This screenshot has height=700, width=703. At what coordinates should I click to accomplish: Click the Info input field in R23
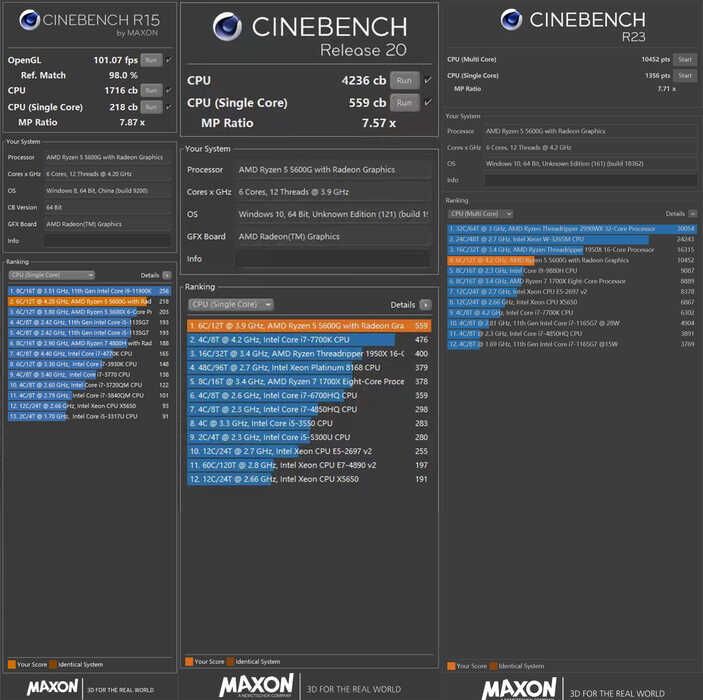590,180
